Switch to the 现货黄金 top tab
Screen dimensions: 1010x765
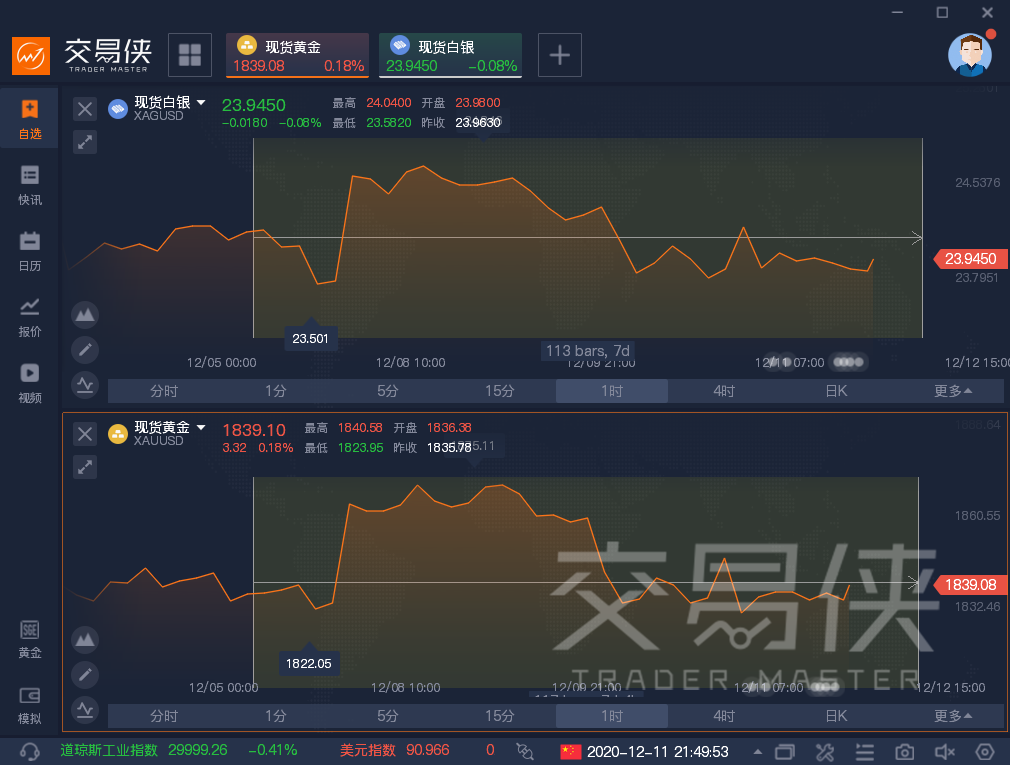click(x=297, y=55)
